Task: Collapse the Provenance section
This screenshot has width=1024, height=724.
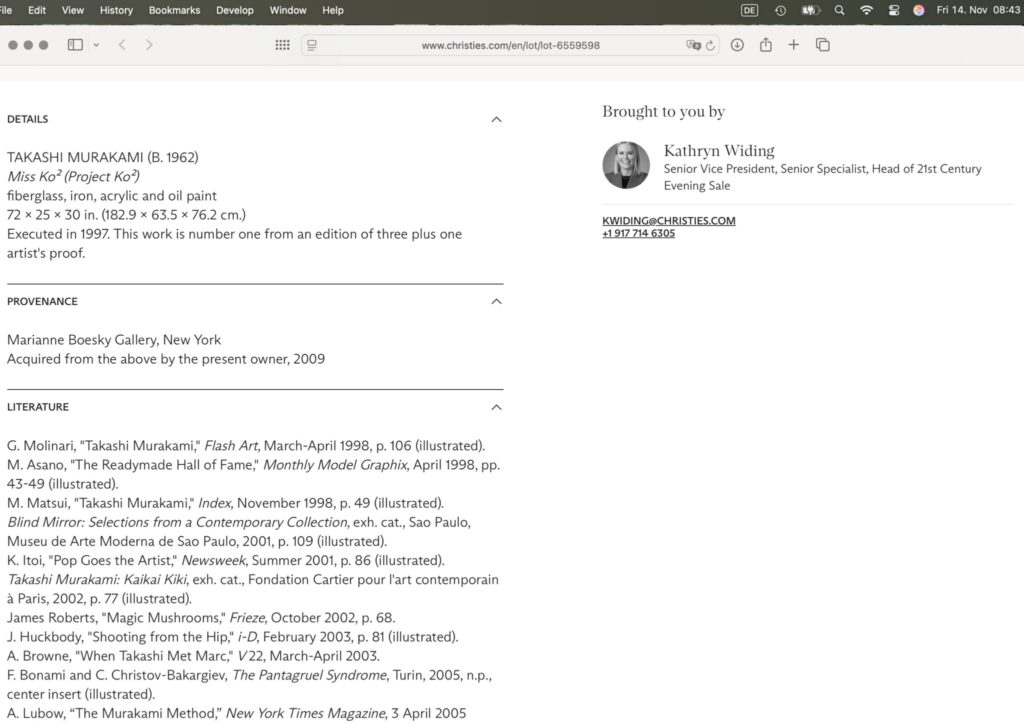Action: coord(496,302)
